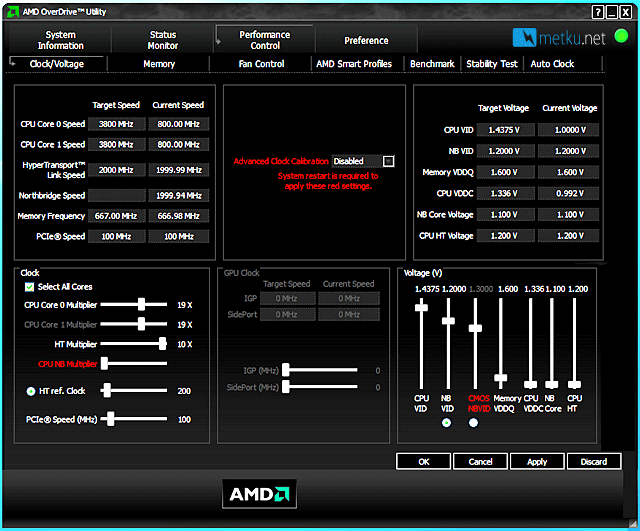
Task: Open the Advanced Clock Calibration dropdown
Action: tap(389, 161)
